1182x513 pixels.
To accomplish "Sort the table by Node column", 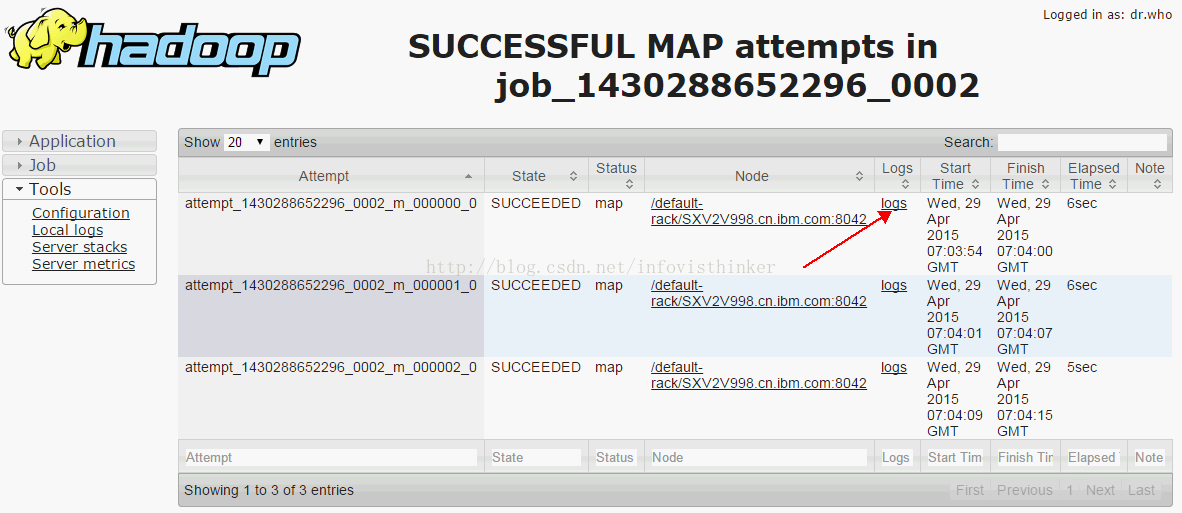I will tap(759, 176).
